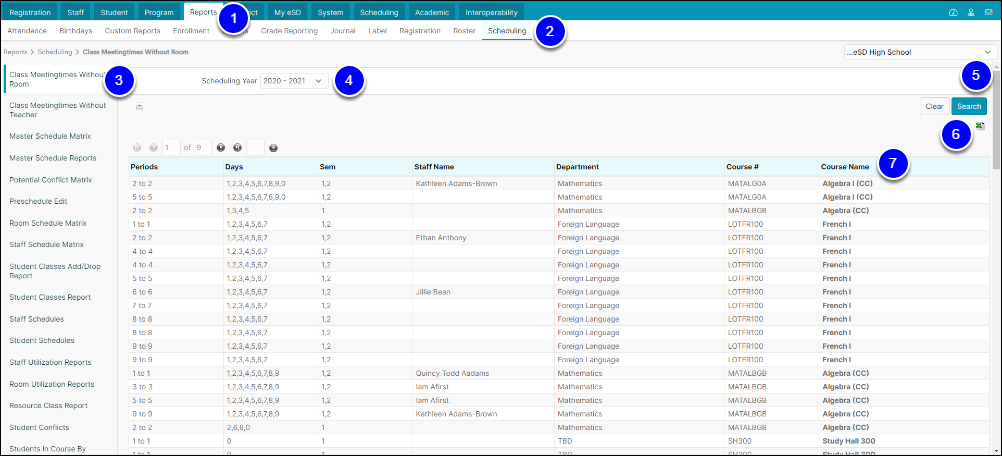
Task: Select the Journal reports sub-tab
Action: click(343, 31)
